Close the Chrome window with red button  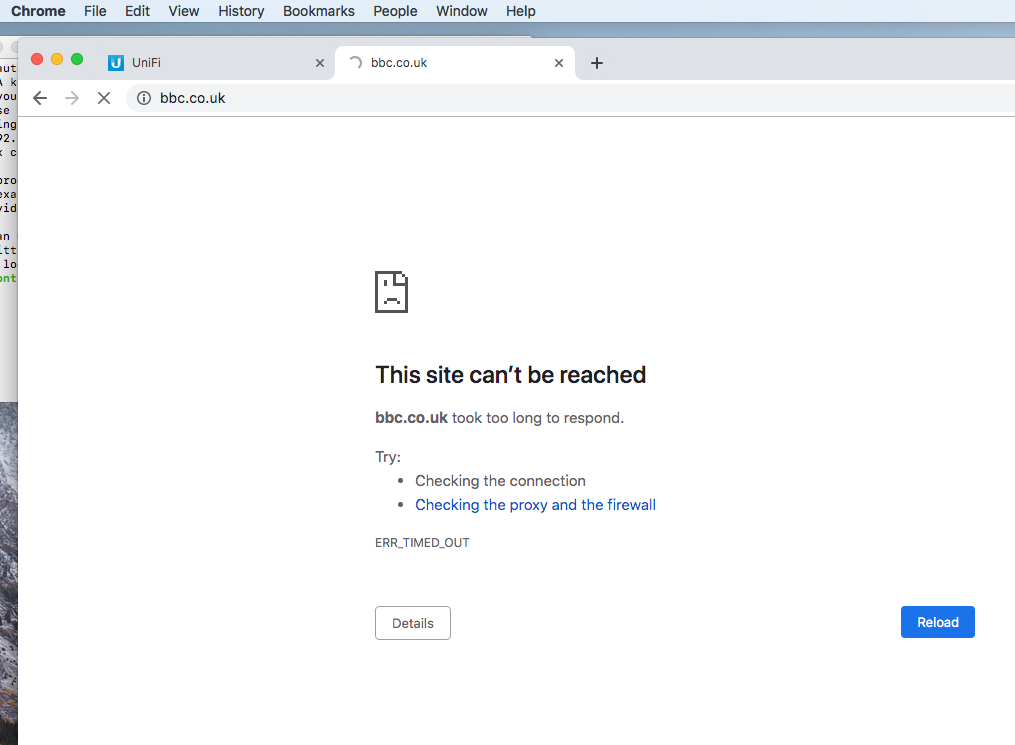click(37, 59)
